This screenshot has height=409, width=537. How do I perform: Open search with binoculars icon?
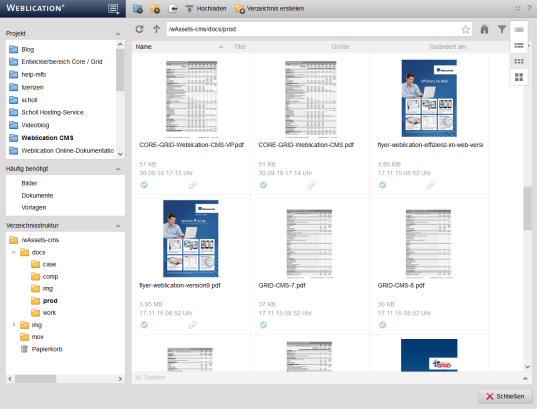click(x=484, y=29)
